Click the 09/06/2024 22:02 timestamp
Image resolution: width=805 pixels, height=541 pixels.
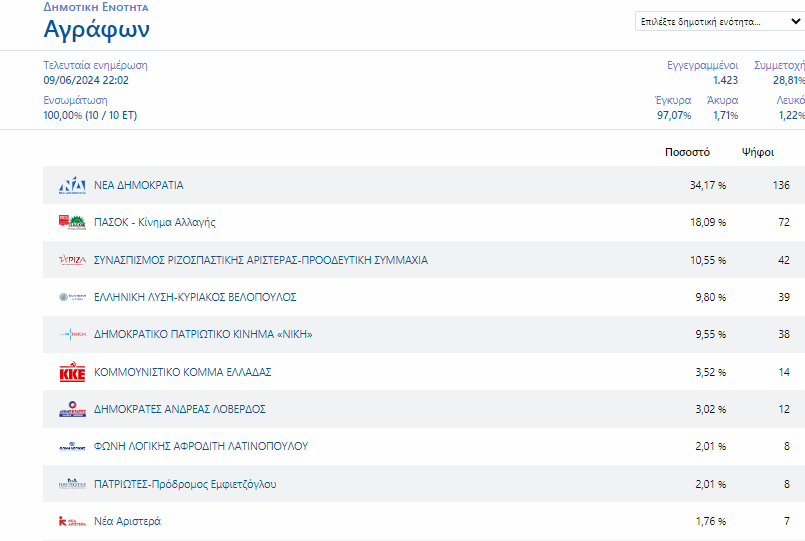(86, 80)
